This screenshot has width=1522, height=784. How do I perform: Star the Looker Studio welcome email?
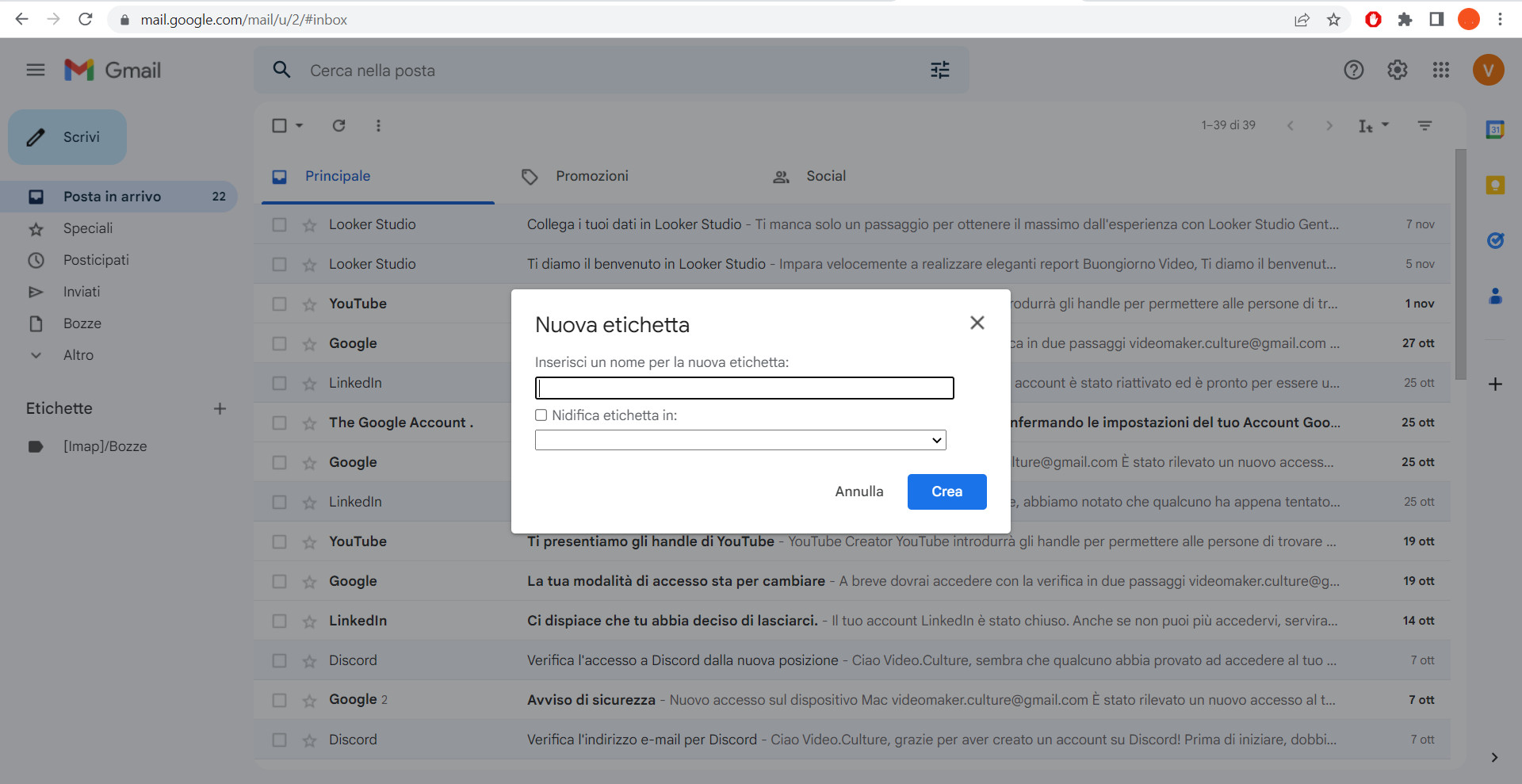[x=308, y=264]
